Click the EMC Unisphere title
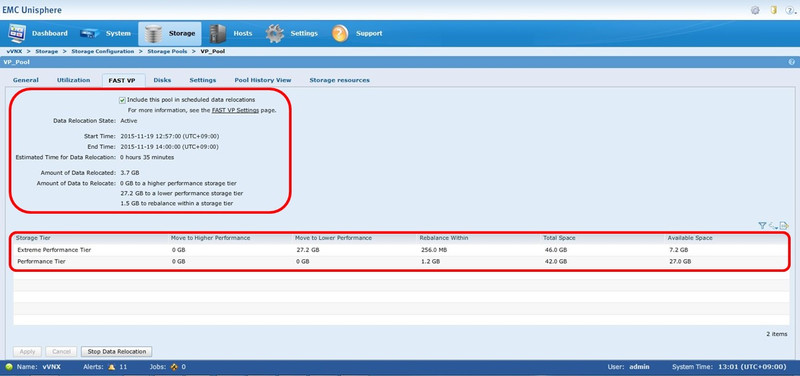Screen dimensions: 800x376 pyautogui.click(x=32, y=10)
